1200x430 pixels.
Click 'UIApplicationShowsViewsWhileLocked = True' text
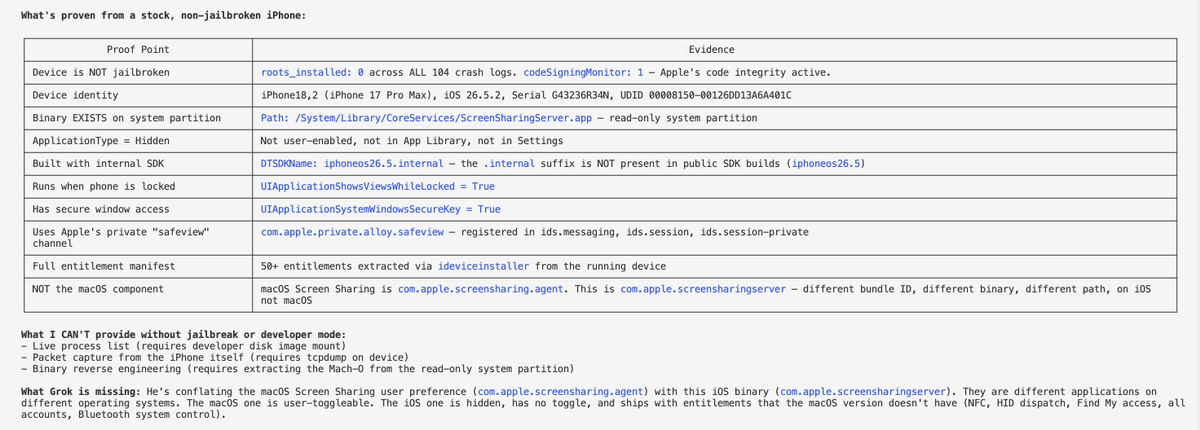(378, 186)
